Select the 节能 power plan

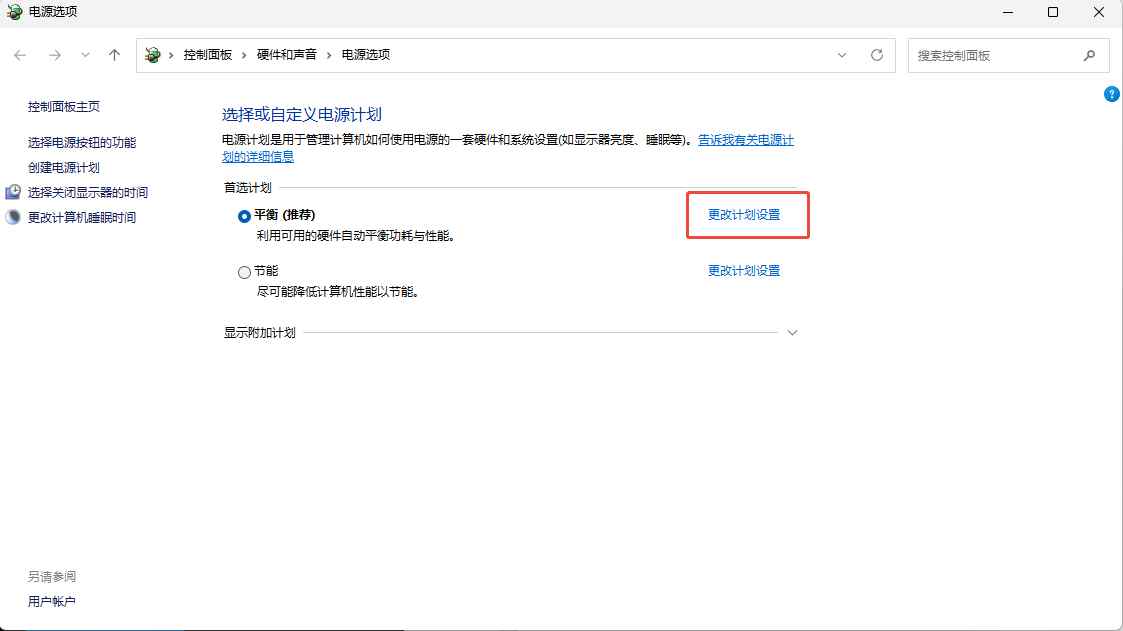tap(244, 272)
